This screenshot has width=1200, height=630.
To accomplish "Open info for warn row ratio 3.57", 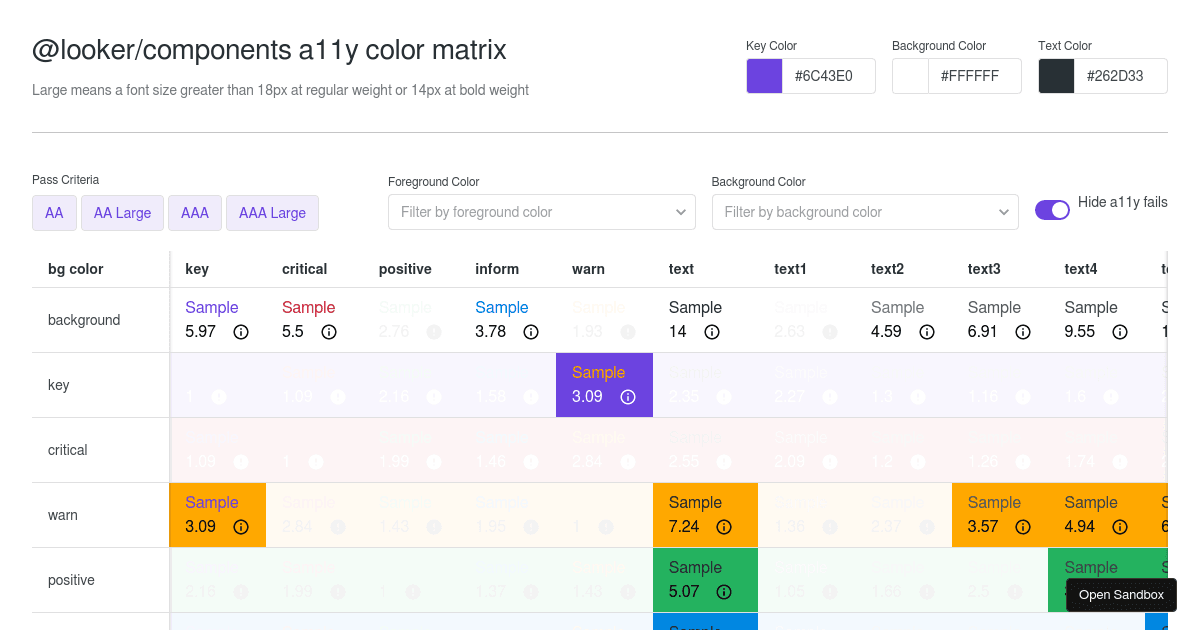I will click(x=1022, y=527).
